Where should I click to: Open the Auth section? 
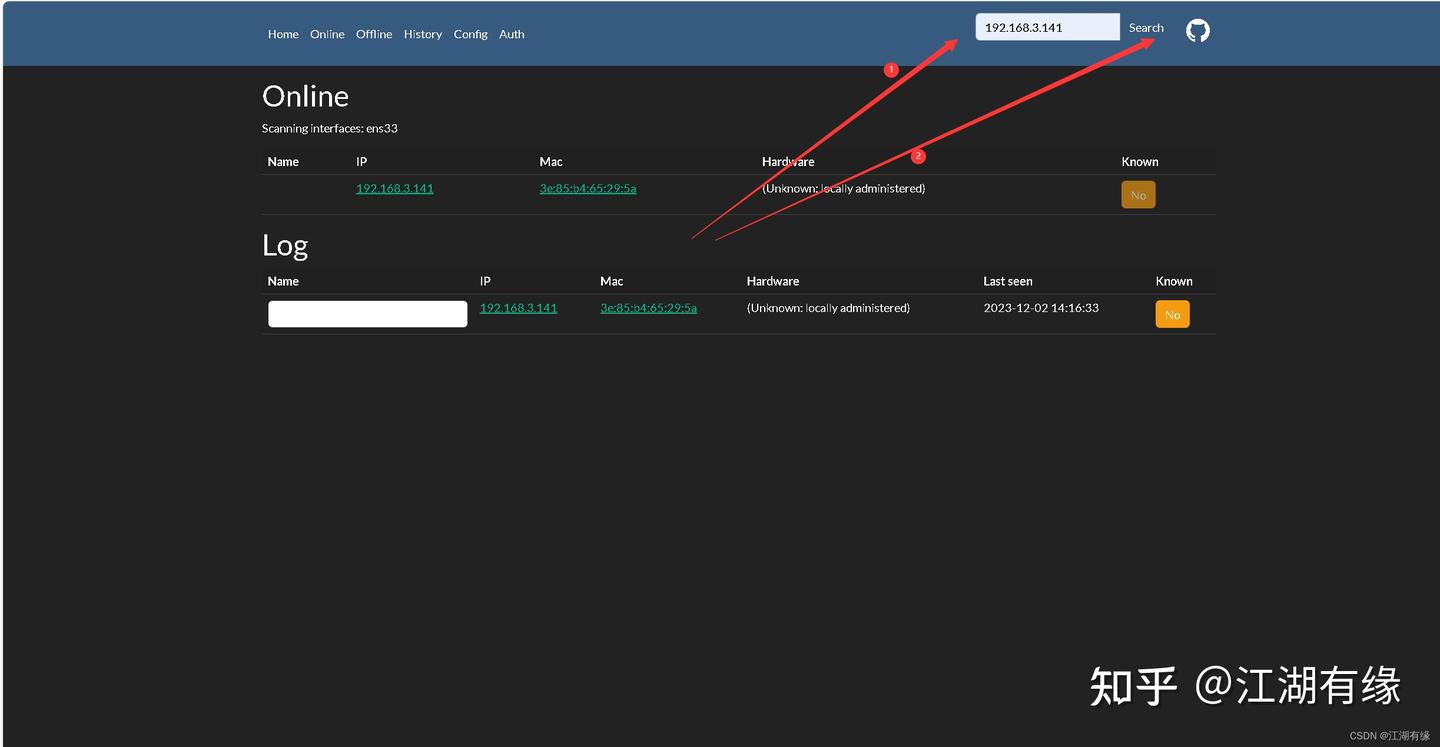(x=511, y=33)
